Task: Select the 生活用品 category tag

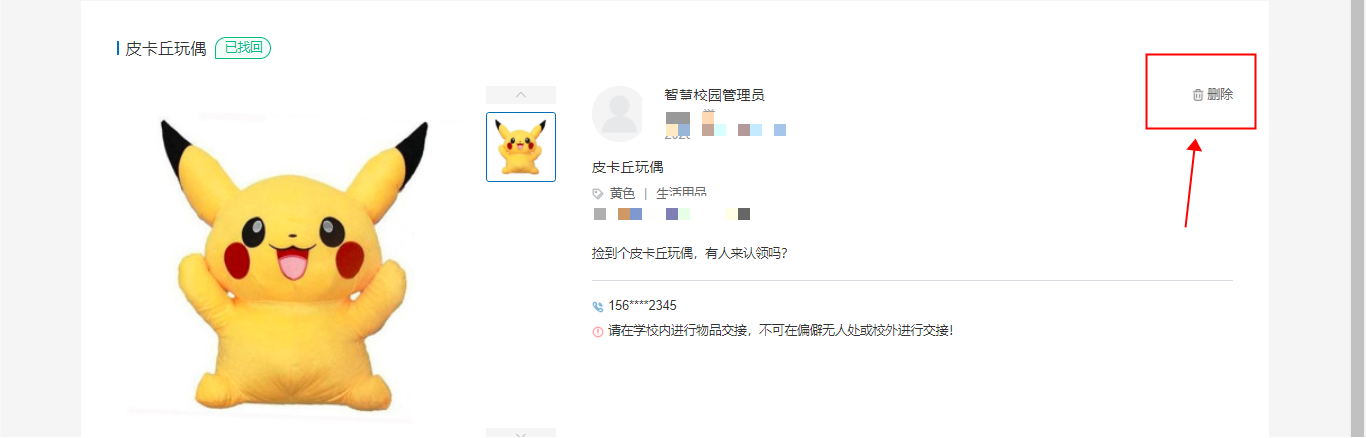Action: click(681, 194)
